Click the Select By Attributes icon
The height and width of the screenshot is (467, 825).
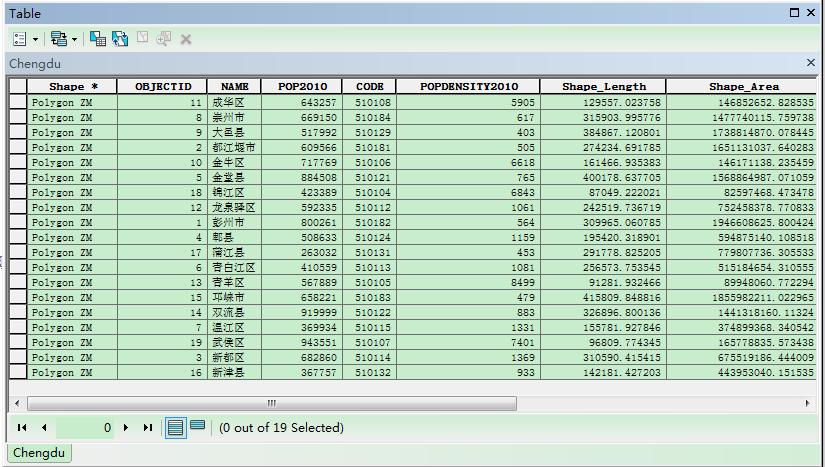98,39
